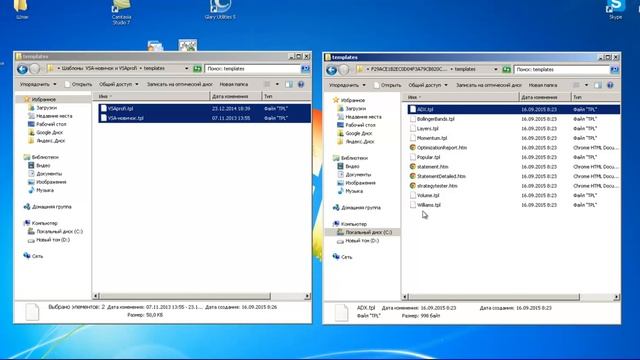Click Forward arrow in right templates window

(344, 70)
